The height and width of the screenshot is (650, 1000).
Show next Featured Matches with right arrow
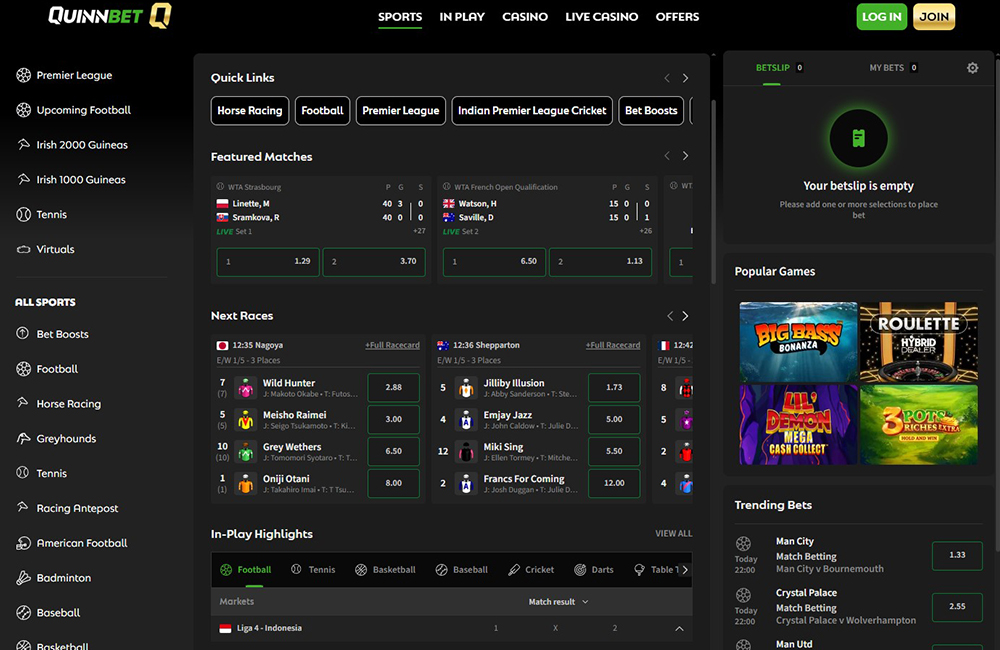(686, 156)
